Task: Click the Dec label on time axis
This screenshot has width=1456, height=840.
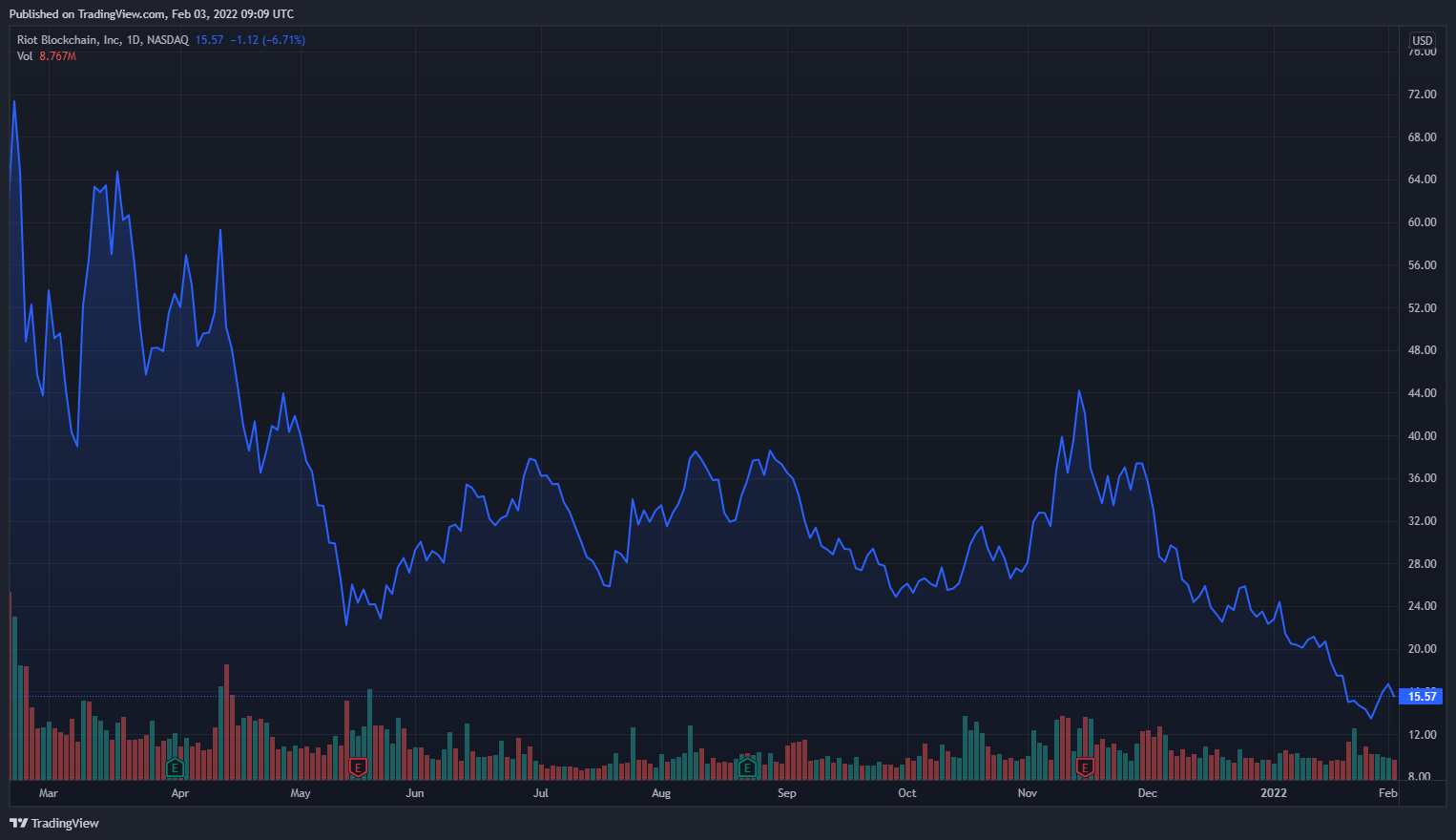Action: (x=1148, y=793)
